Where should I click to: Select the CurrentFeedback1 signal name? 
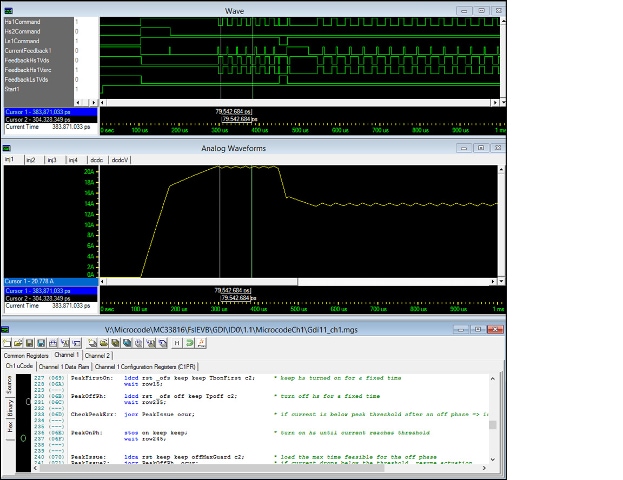29,49
